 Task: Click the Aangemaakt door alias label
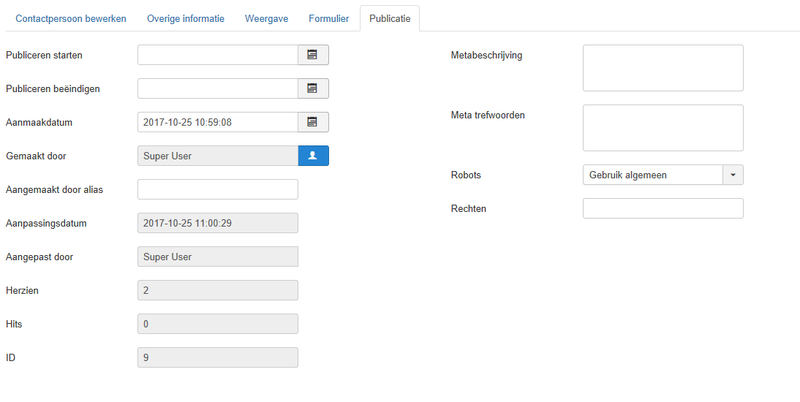click(x=54, y=190)
